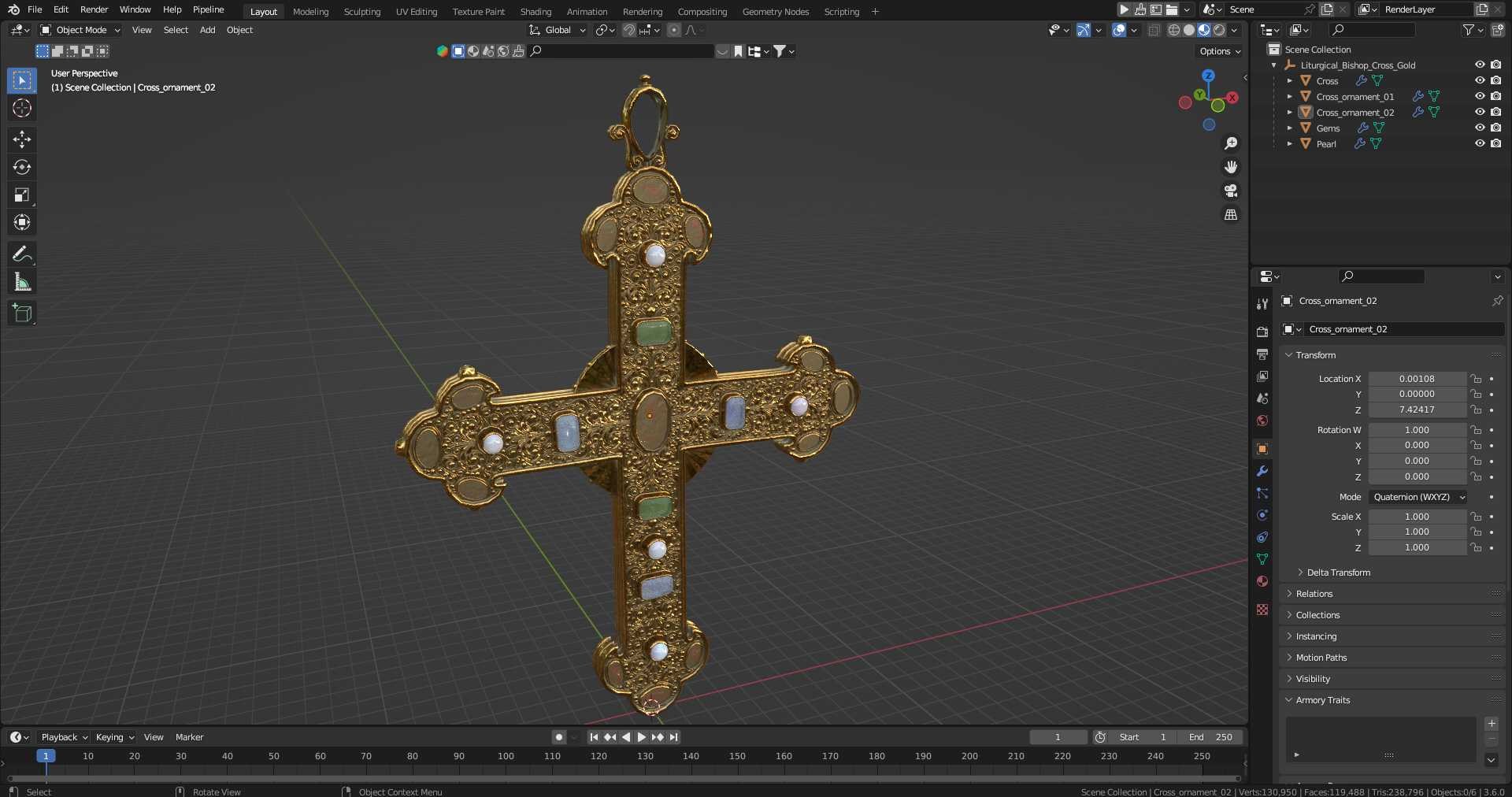1512x797 pixels.
Task: Activate the Select Box tool
Action: coord(22,80)
